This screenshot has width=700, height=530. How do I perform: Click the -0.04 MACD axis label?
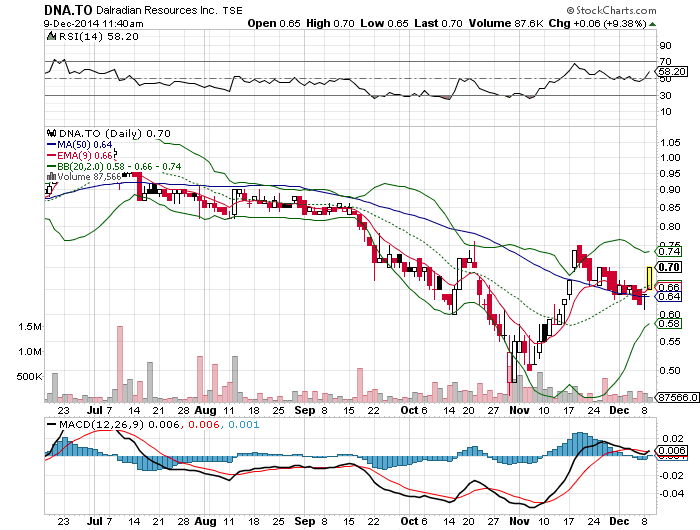672,493
